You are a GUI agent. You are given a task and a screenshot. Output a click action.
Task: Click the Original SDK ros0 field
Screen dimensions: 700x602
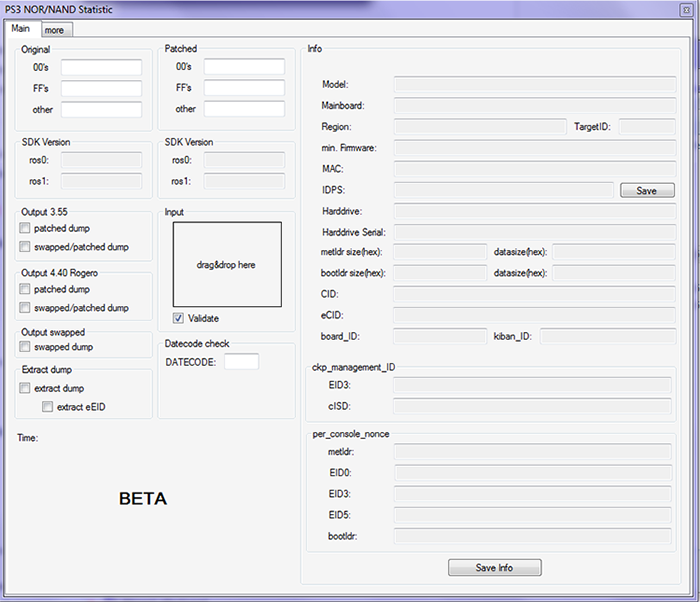click(x=101, y=160)
